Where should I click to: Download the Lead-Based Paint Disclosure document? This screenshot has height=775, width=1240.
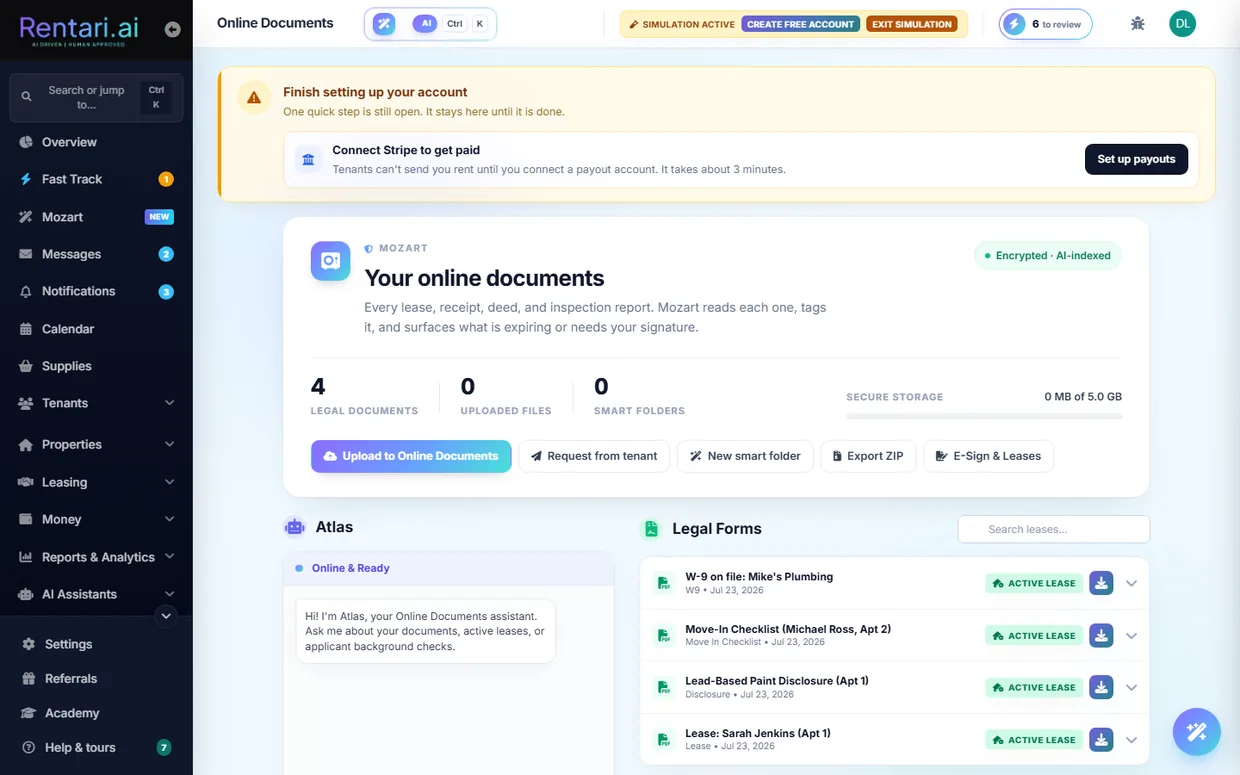tap(1101, 687)
